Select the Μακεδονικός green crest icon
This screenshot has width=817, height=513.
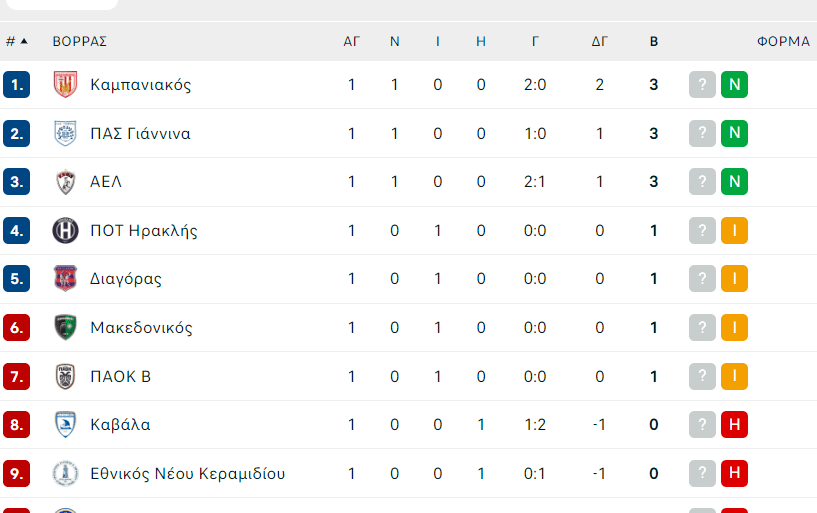[65, 328]
